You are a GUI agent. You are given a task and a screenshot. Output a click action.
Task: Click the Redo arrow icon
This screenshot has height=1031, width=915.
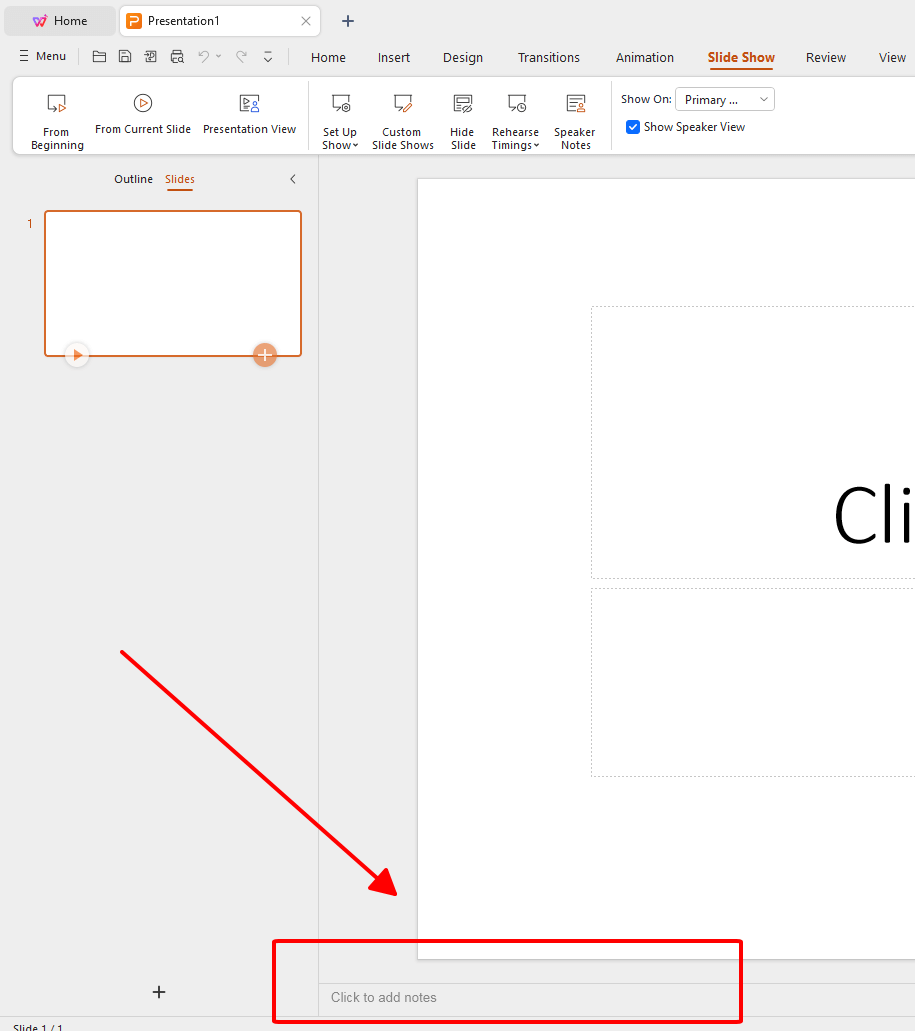[241, 57]
